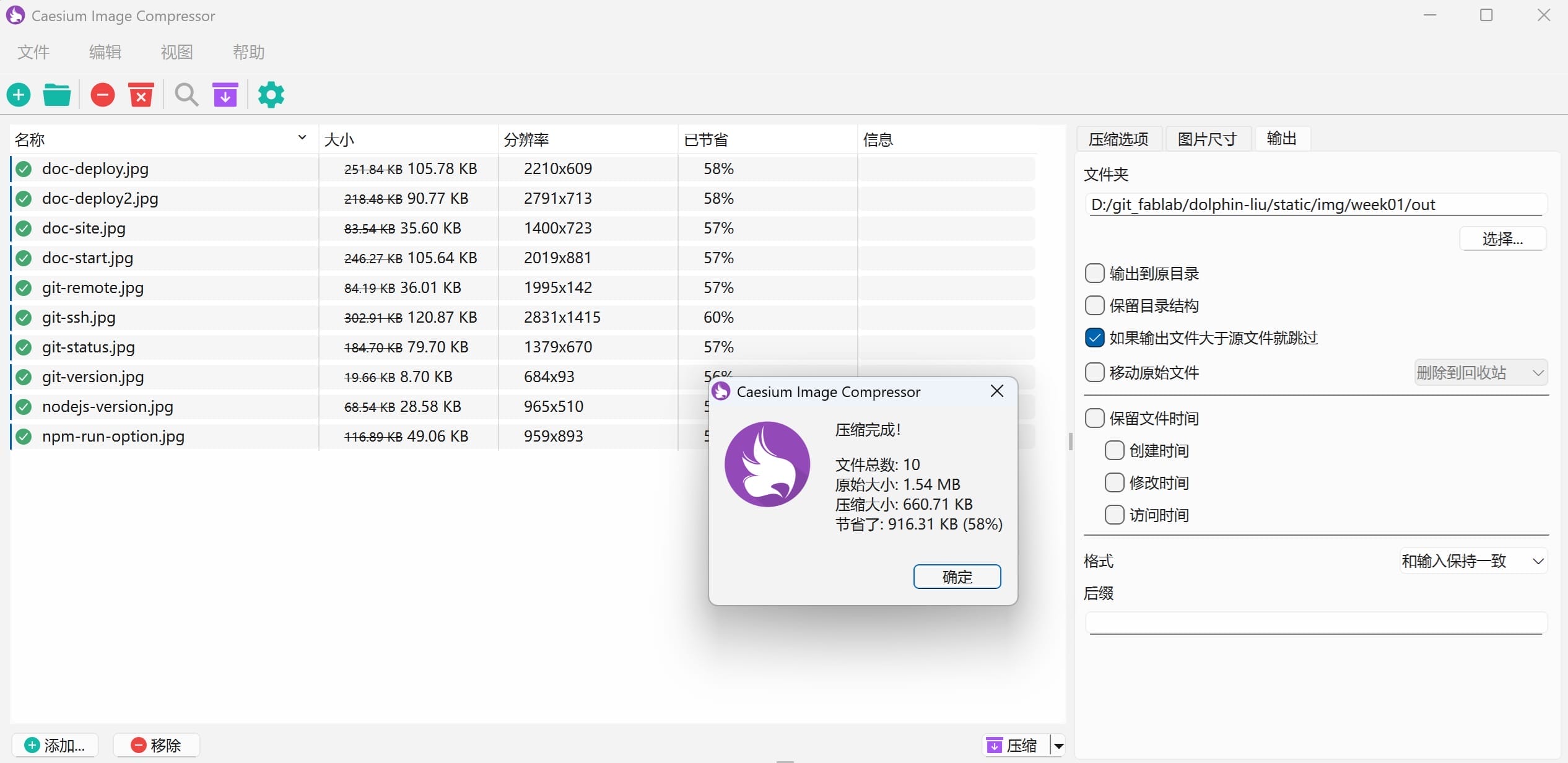1568x763 pixels.
Task: Open the 删除到回收站 dropdown
Action: (x=1480, y=372)
